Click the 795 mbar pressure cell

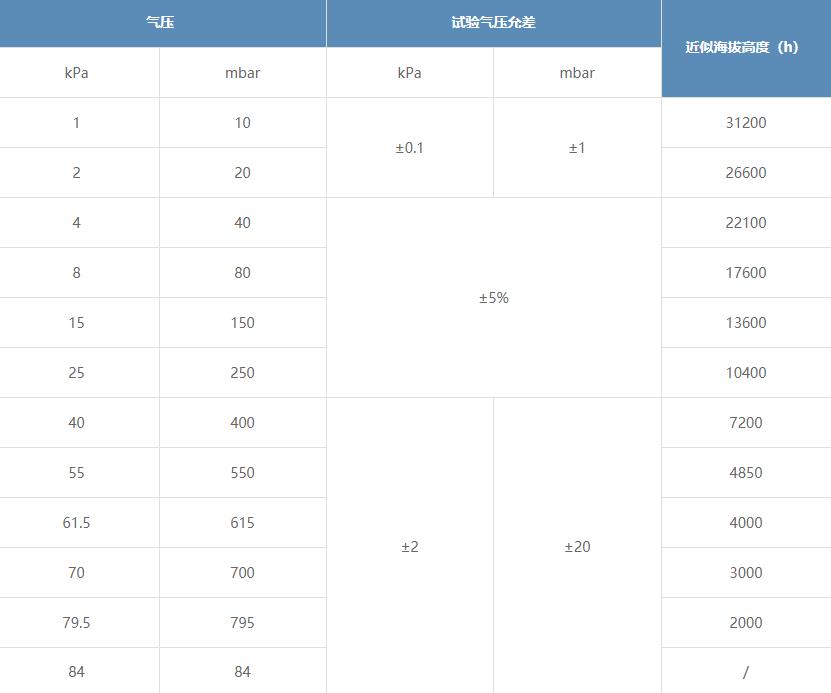pyautogui.click(x=242, y=623)
